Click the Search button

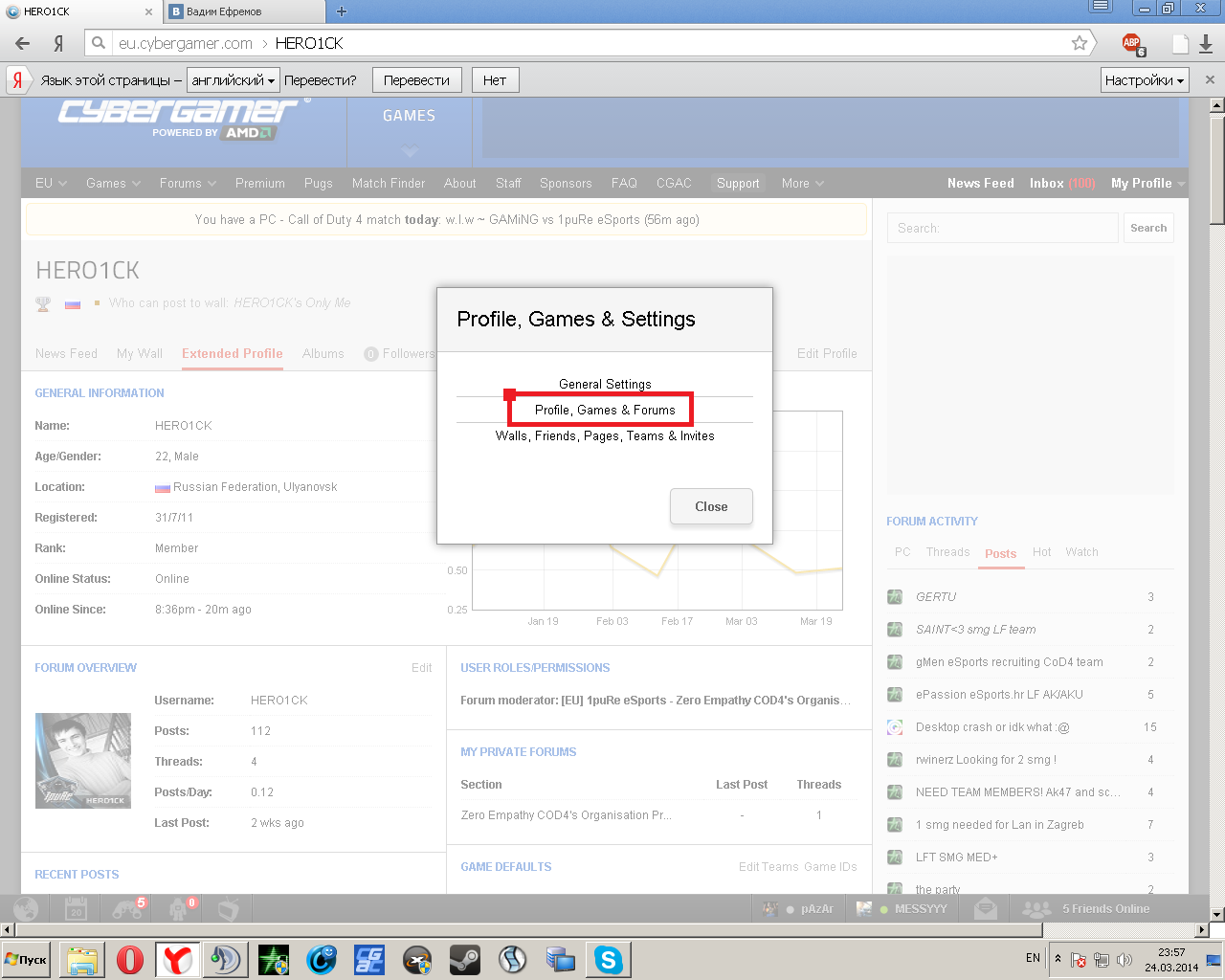pos(1148,228)
